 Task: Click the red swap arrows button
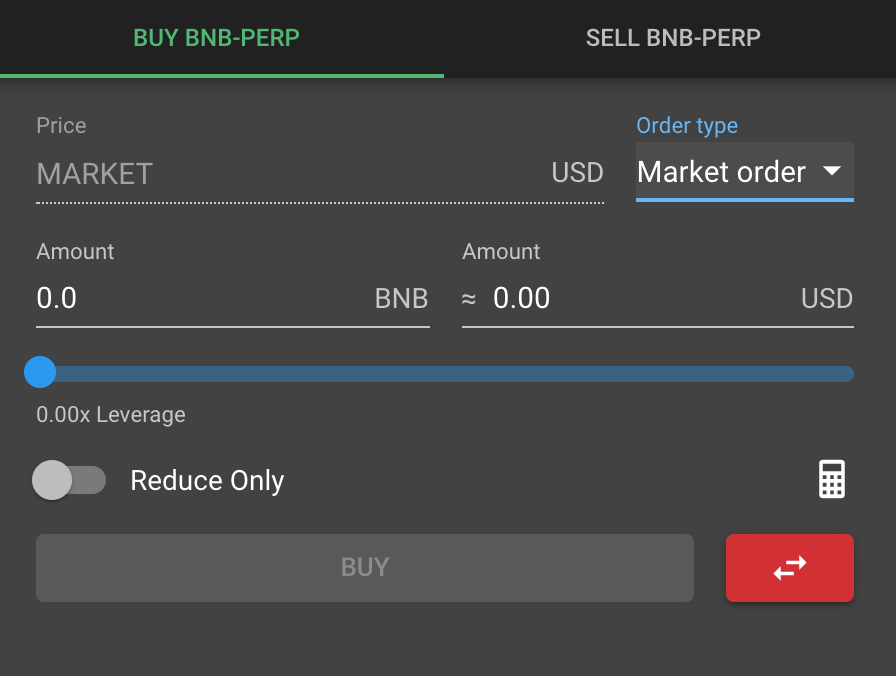pyautogui.click(x=790, y=568)
